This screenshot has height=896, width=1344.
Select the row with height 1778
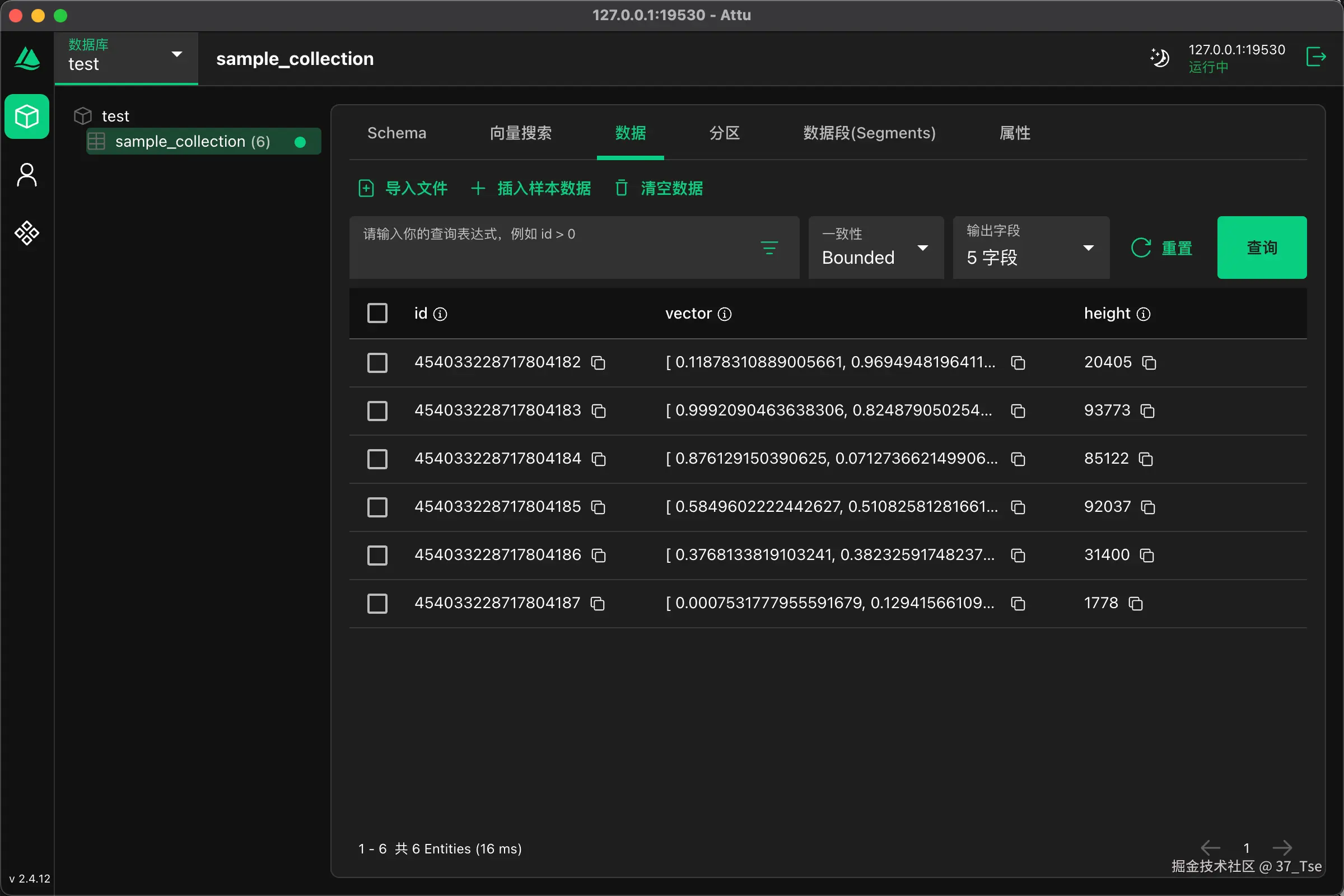[x=377, y=604]
